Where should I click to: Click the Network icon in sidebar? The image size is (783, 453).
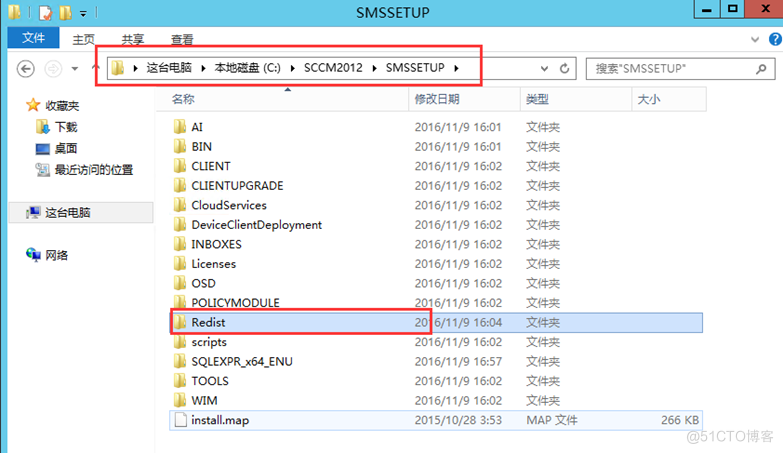33,255
